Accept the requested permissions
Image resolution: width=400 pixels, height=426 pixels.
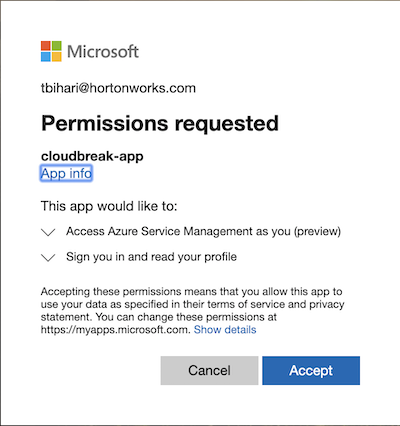point(311,370)
